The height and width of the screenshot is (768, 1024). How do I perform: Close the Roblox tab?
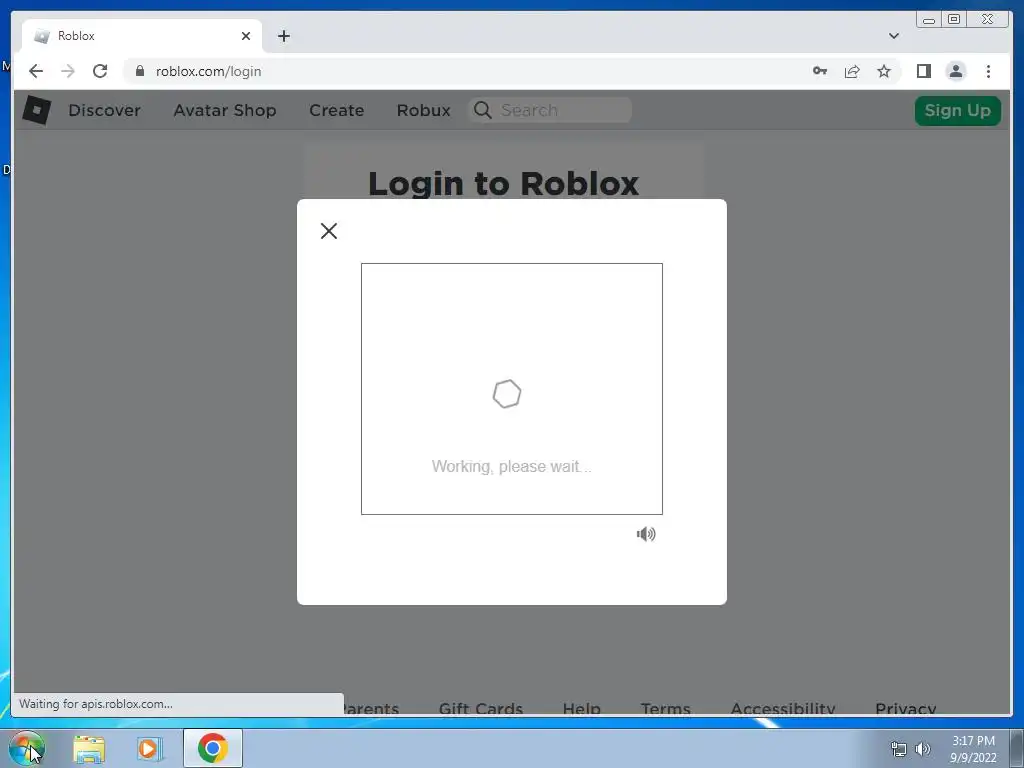[x=246, y=36]
